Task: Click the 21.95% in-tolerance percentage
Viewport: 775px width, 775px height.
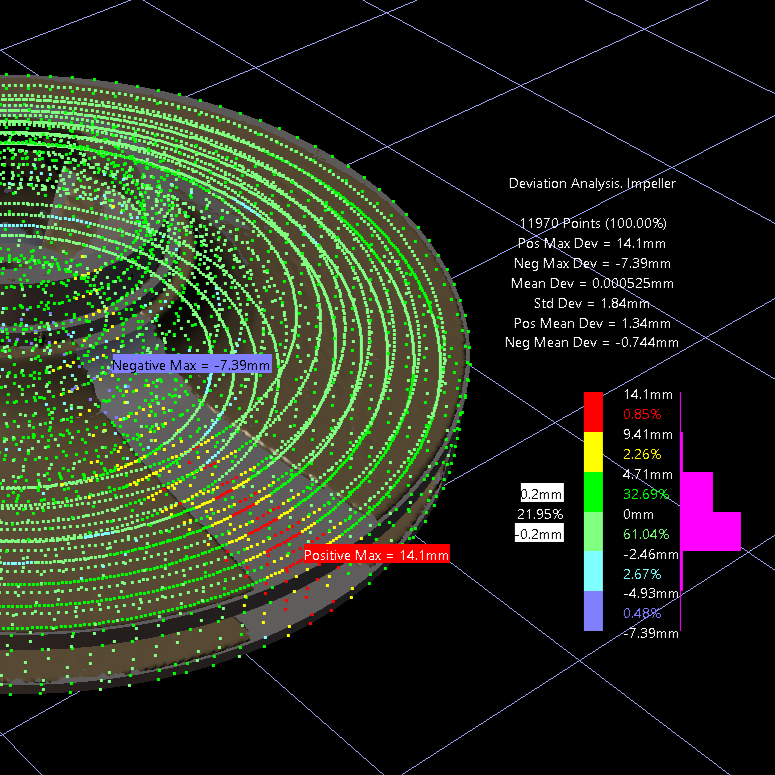Action: (540, 514)
